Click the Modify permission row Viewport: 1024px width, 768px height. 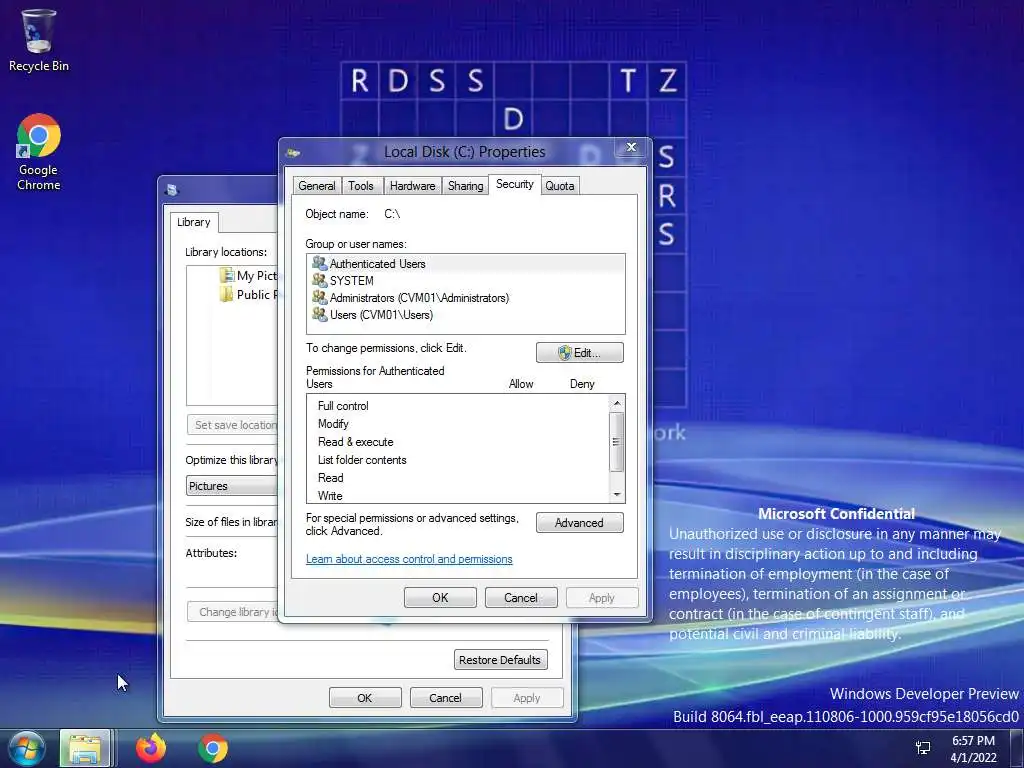coord(458,424)
